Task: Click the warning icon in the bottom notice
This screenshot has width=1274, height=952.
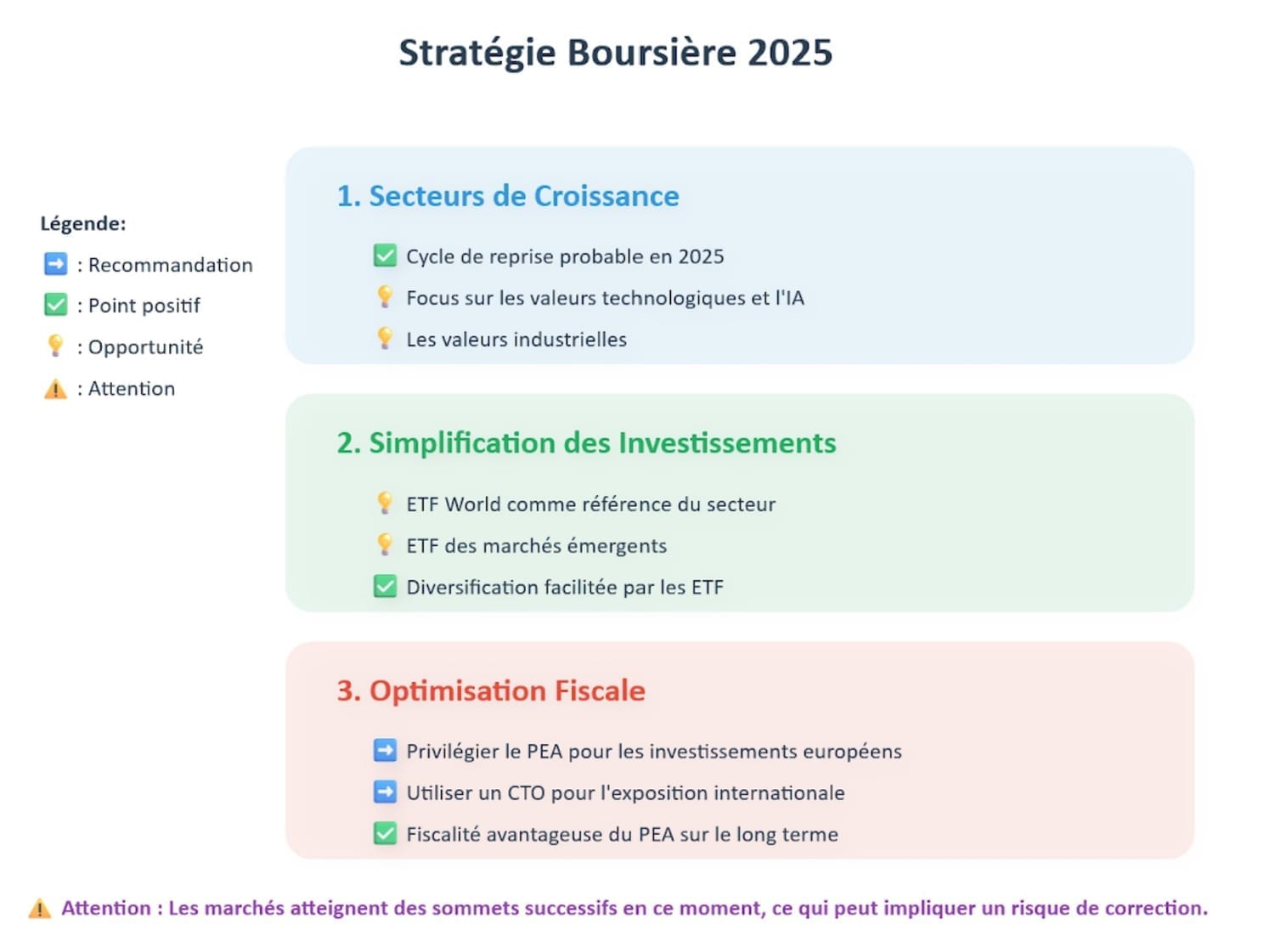Action: tap(39, 909)
